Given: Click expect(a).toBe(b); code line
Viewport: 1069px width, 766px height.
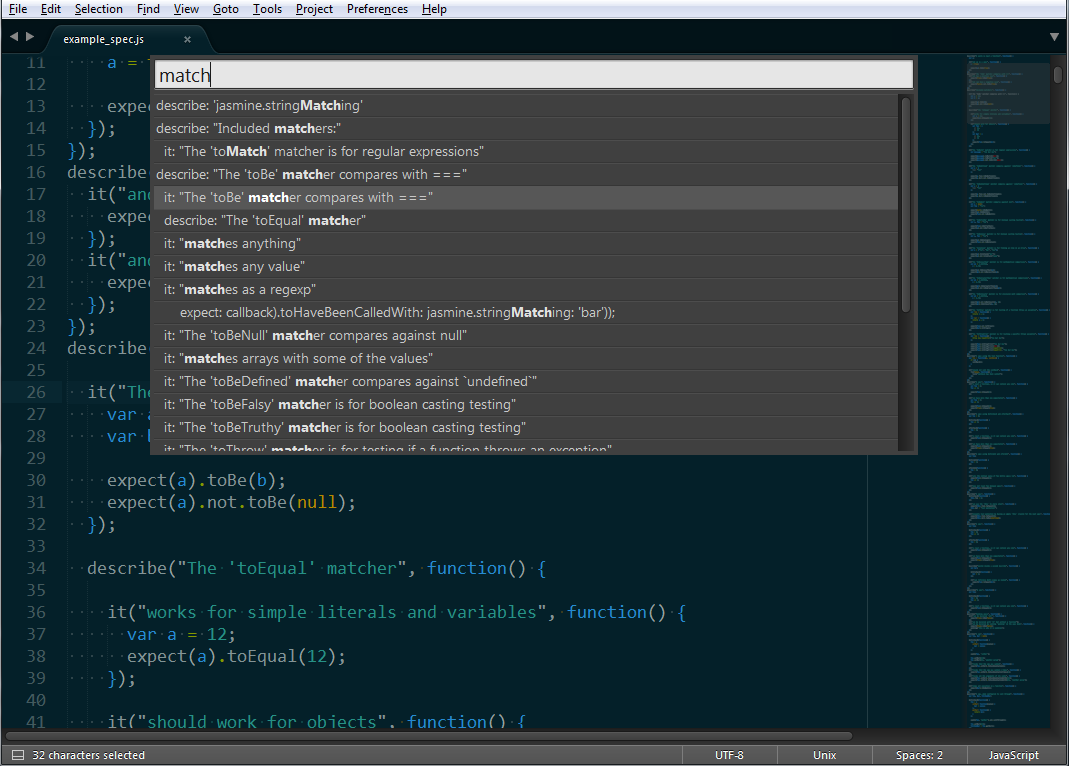Looking at the screenshot, I should point(196,480).
